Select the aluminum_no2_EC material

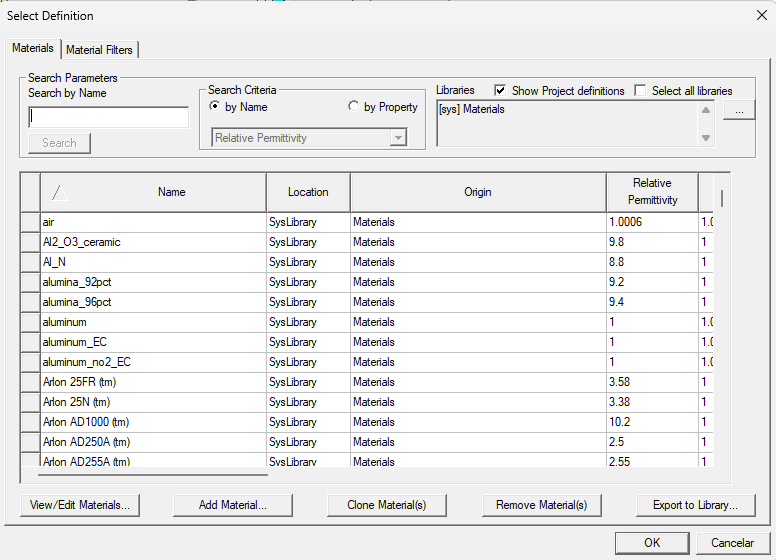click(x=366, y=362)
